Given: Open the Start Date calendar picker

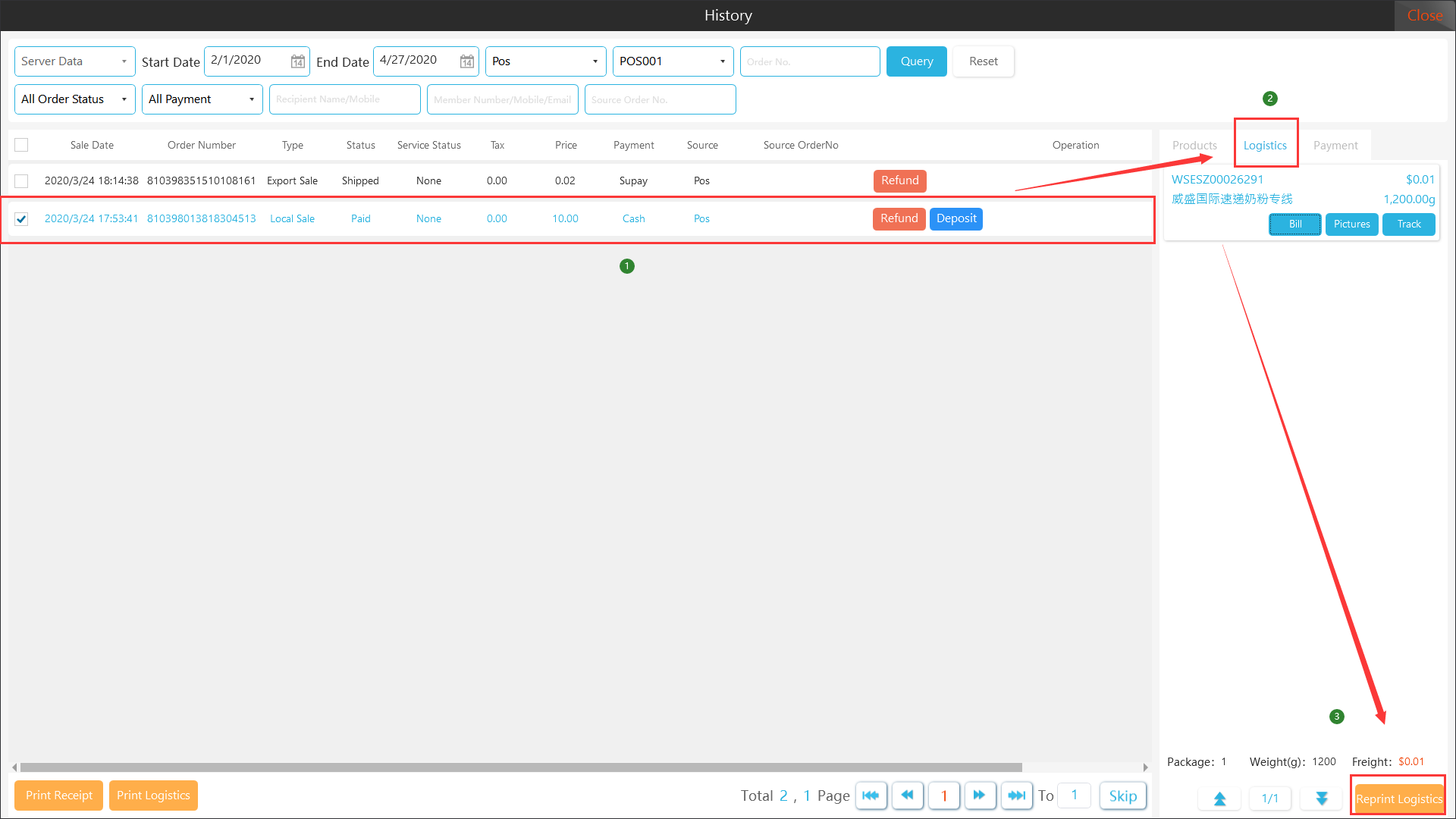Looking at the screenshot, I should (x=298, y=61).
